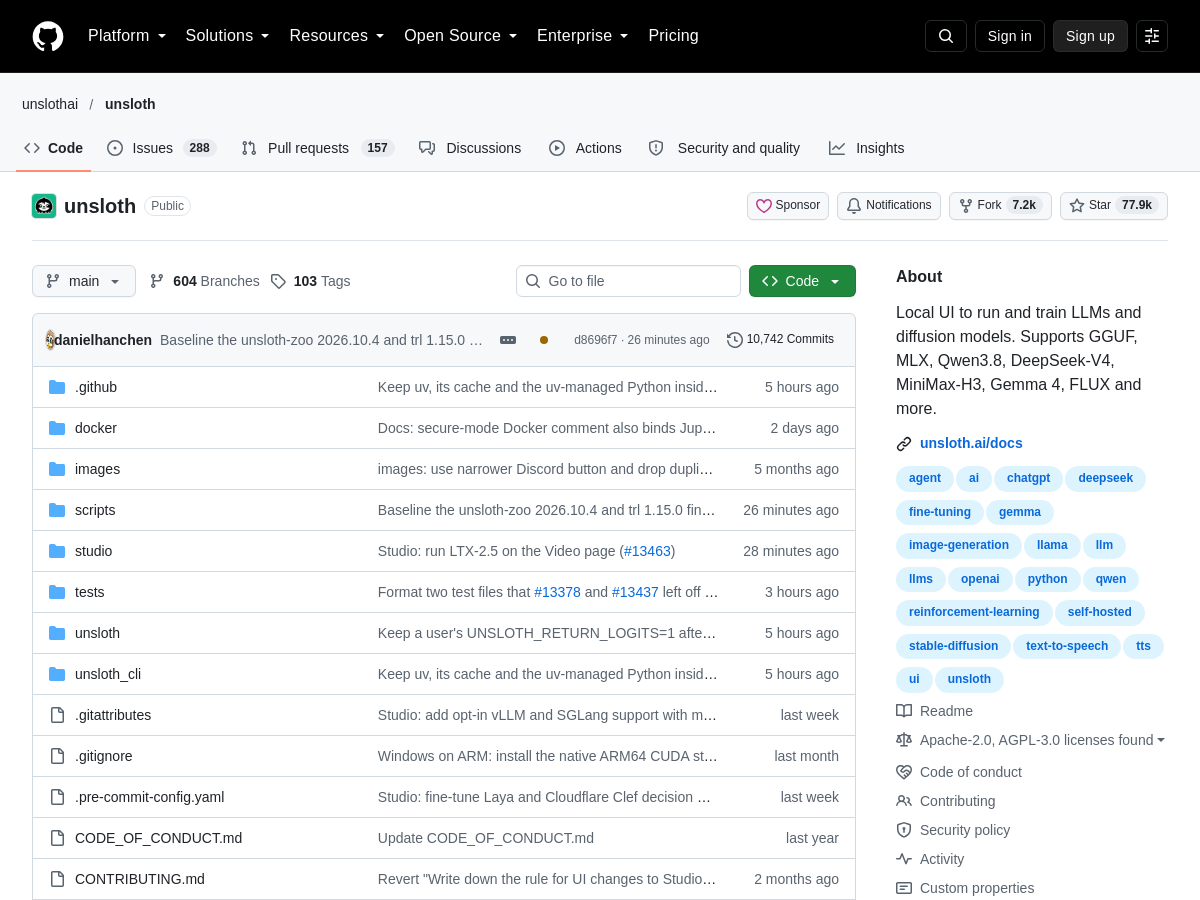Viewport: 1200px width, 900px height.
Task: Click the link icon beside unsloth.ai/docs
Action: point(904,444)
